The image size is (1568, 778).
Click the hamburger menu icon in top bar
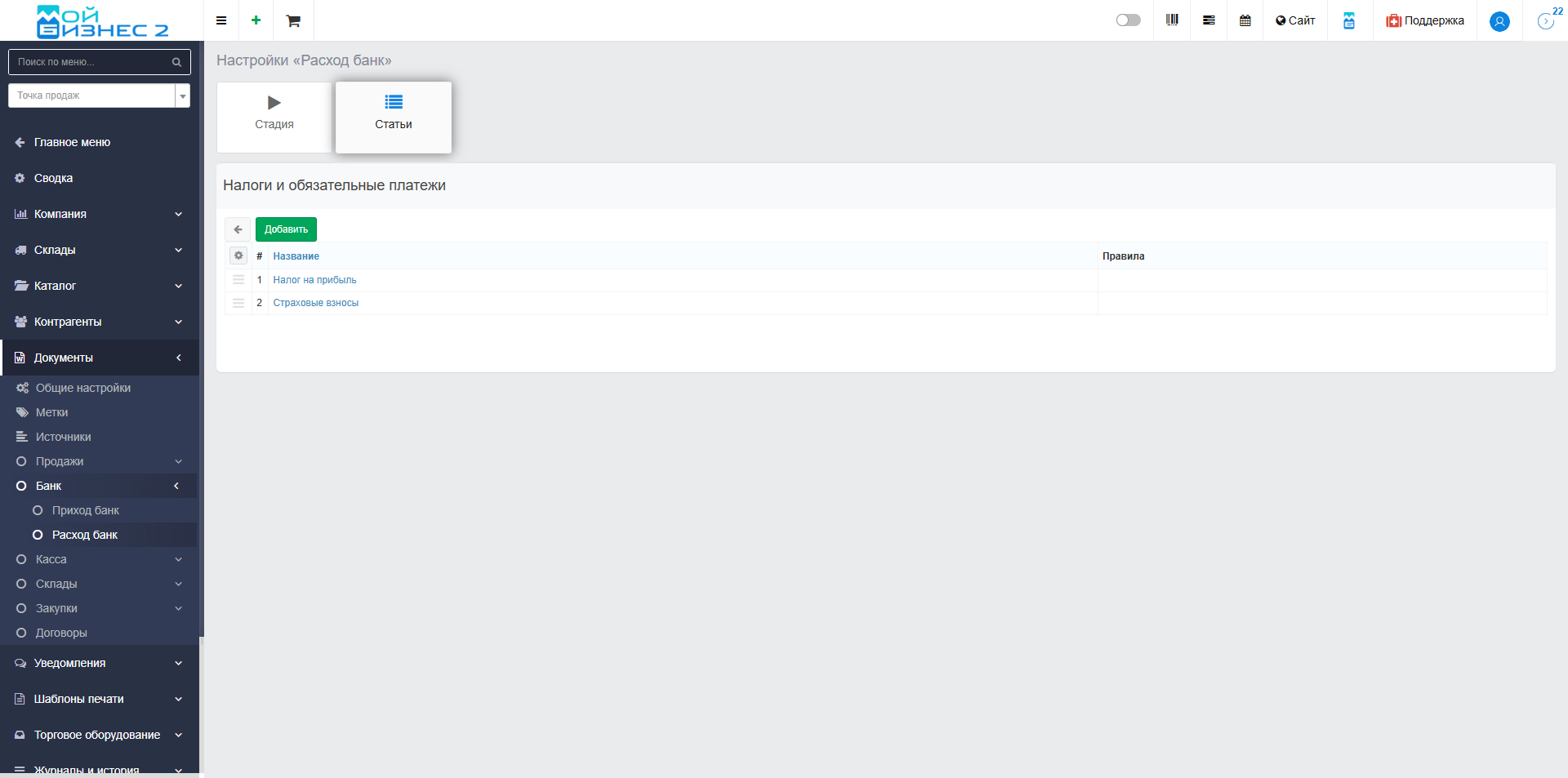click(x=221, y=20)
